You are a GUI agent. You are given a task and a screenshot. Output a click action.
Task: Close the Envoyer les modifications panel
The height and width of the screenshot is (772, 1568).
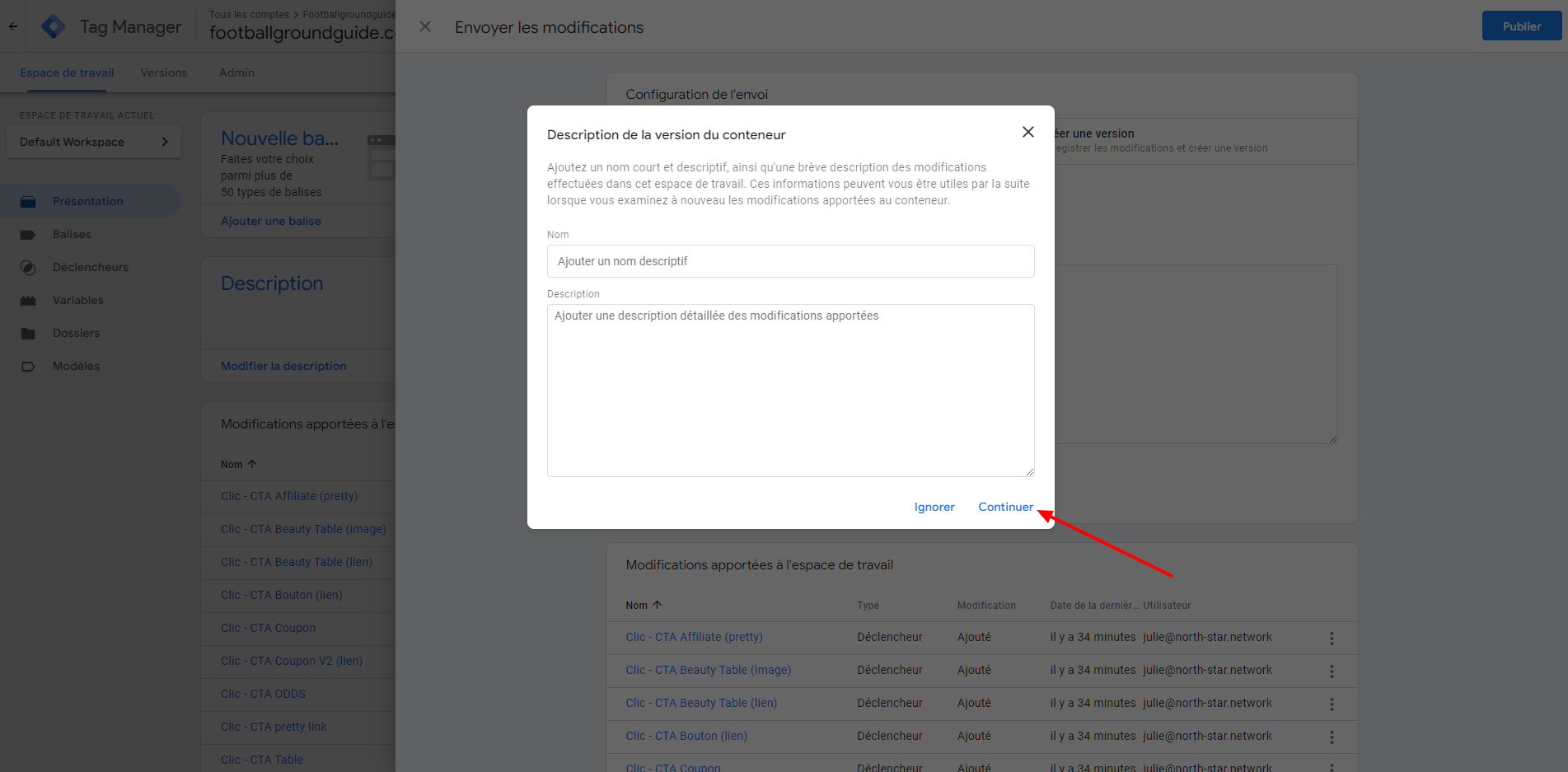click(425, 27)
